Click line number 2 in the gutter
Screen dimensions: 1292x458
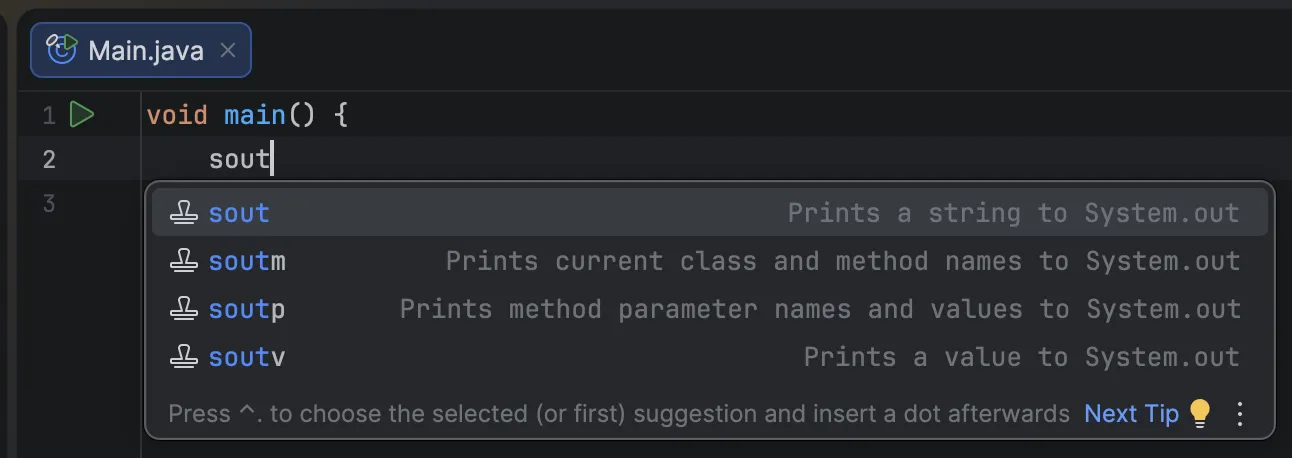(48, 159)
